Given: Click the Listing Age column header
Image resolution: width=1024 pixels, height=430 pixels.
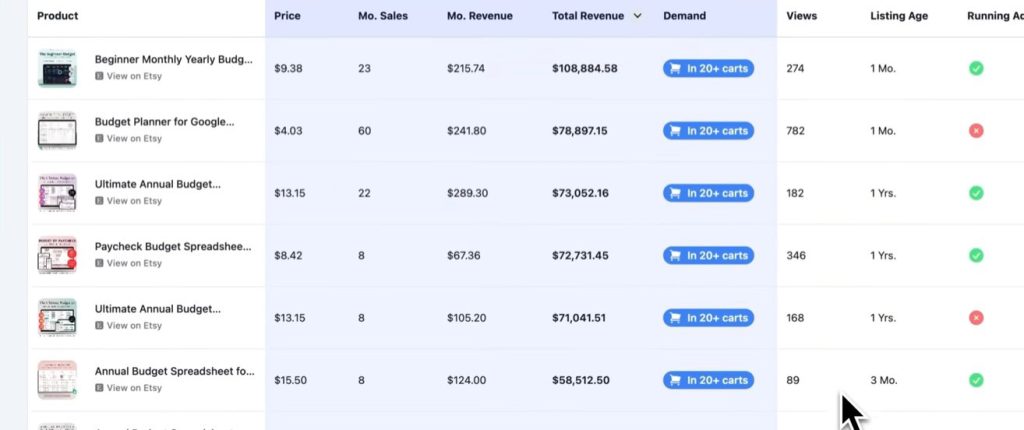Looking at the screenshot, I should pos(900,16).
